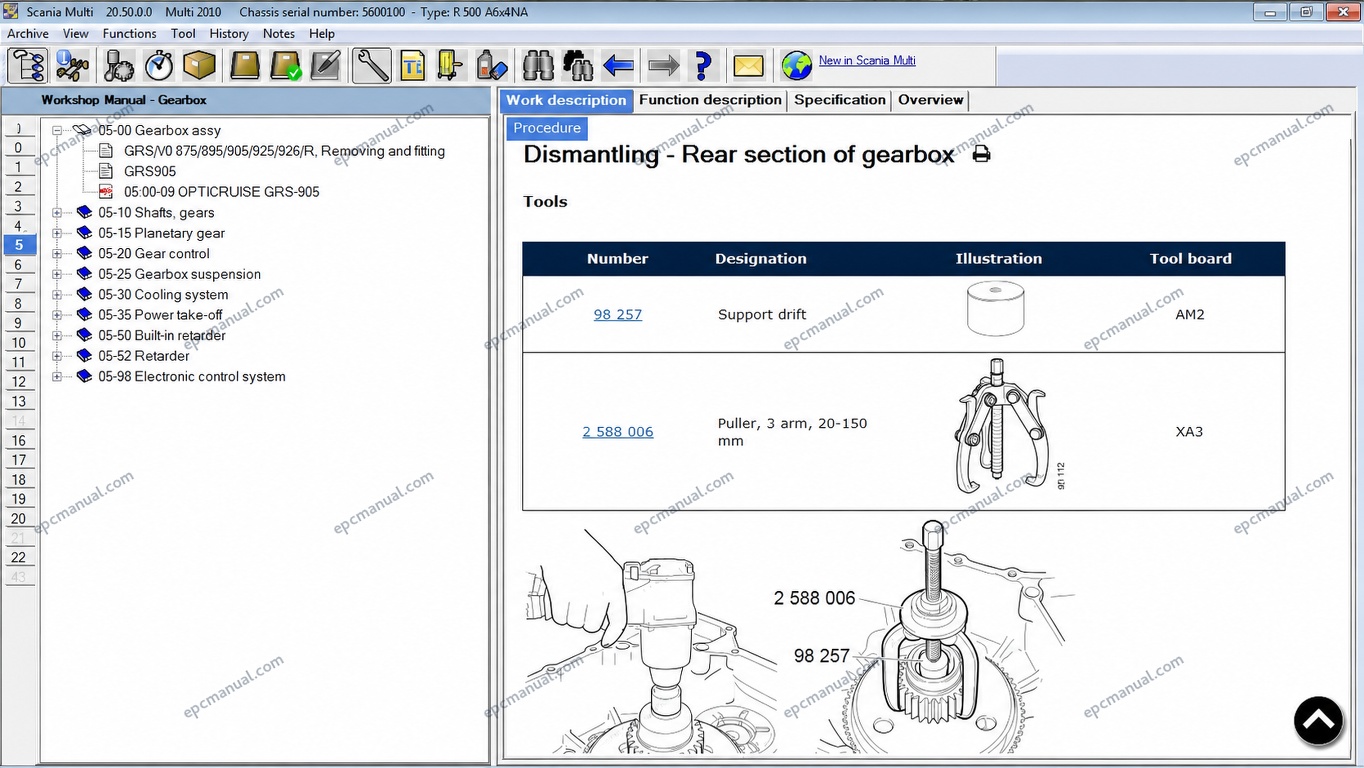This screenshot has height=768, width=1364.
Task: Click the round scroll-to-top arrow button
Action: pos(1319,721)
